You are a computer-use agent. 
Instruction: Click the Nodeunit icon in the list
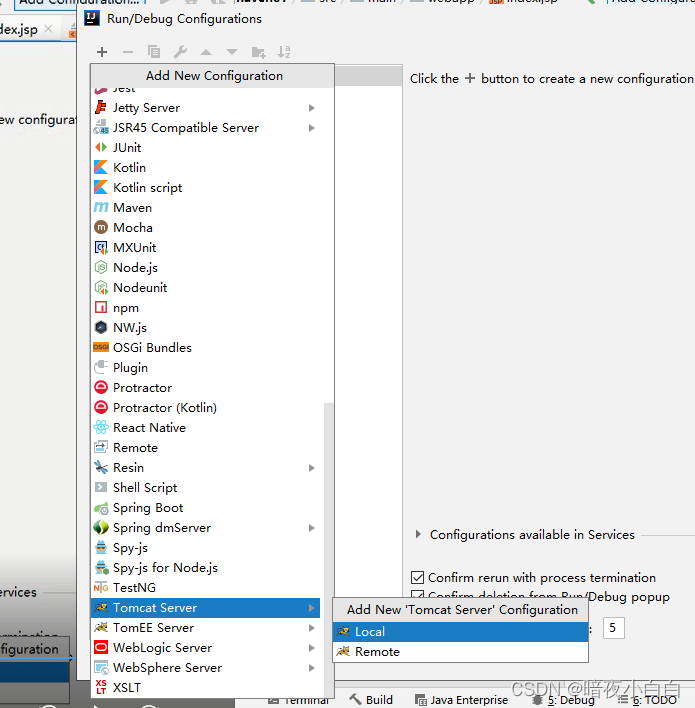point(101,288)
